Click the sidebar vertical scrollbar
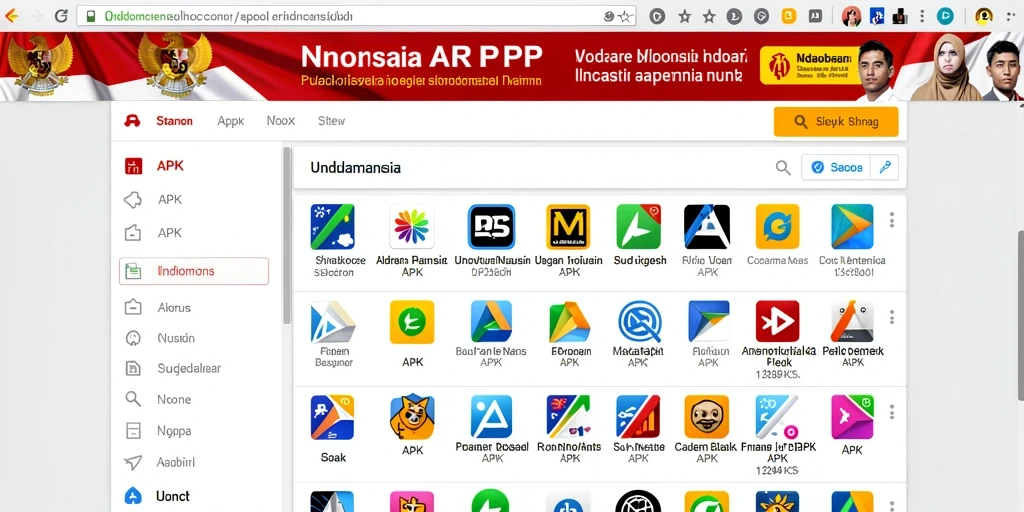This screenshot has width=1024, height=512. click(x=287, y=235)
